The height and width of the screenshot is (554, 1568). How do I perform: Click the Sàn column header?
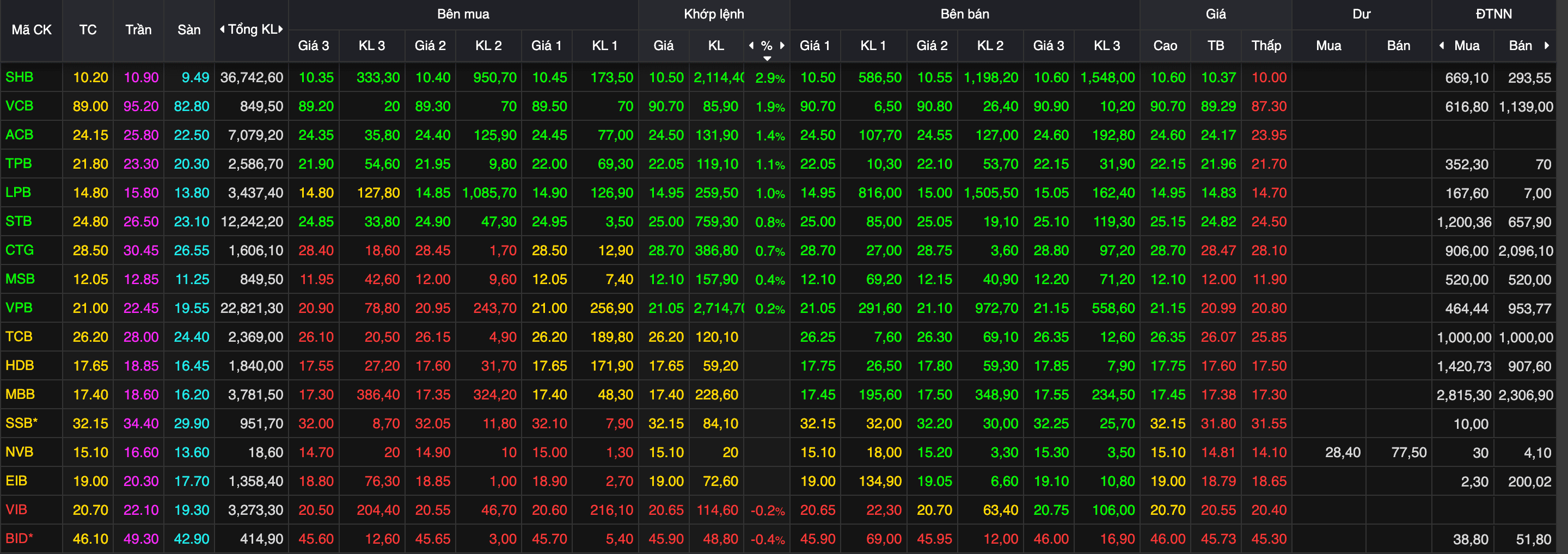[x=189, y=30]
